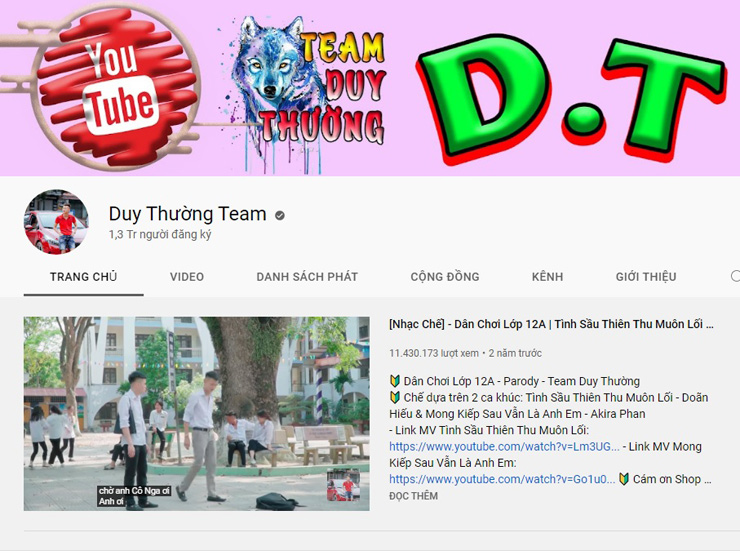Follow the youtube.com link ending in Lm3UG
The width and height of the screenshot is (740, 555).
click(504, 447)
